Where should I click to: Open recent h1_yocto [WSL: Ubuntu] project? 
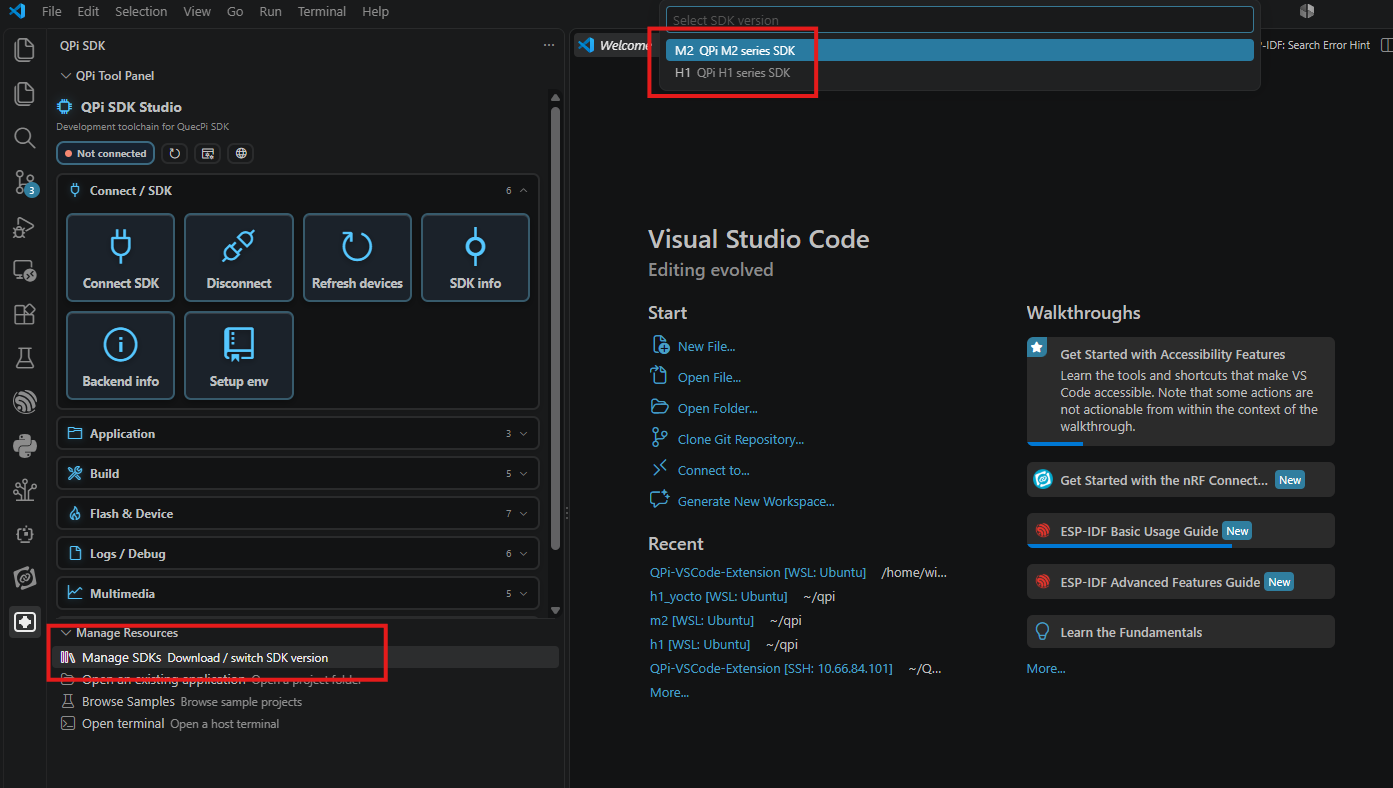click(x=718, y=596)
